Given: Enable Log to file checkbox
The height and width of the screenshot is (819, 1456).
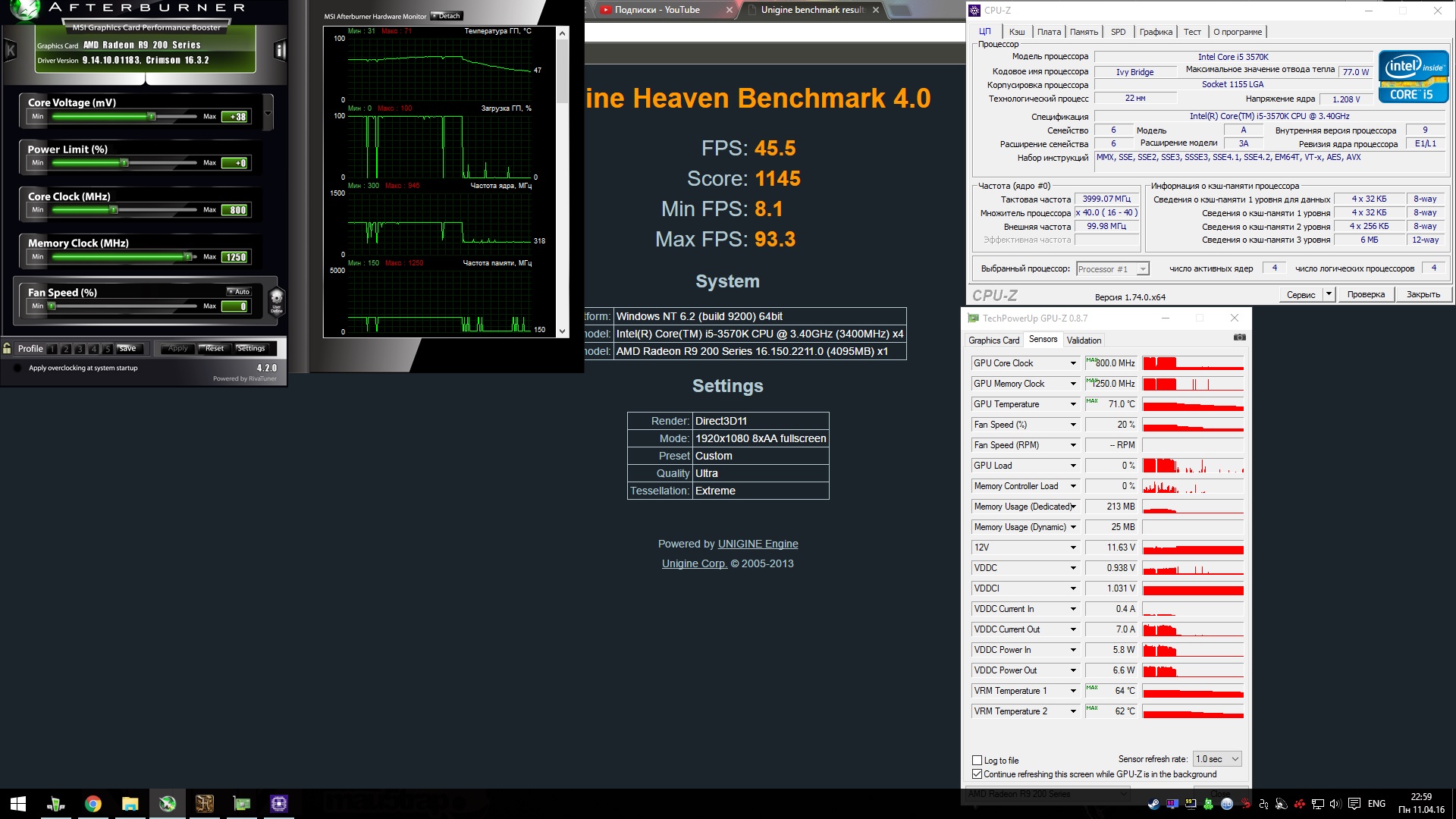Looking at the screenshot, I should point(977,760).
